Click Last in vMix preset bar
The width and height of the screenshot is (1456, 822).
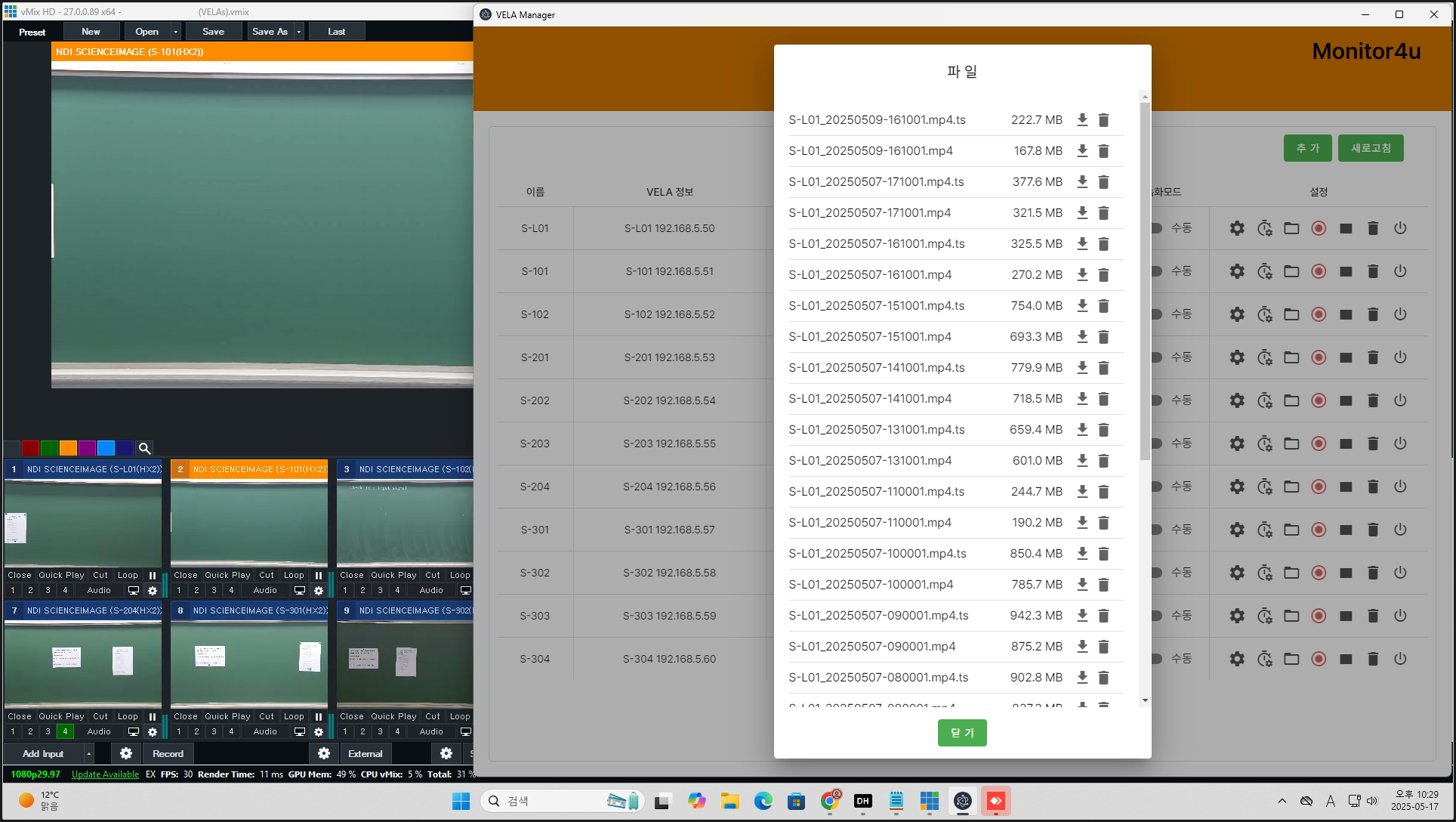coord(336,32)
